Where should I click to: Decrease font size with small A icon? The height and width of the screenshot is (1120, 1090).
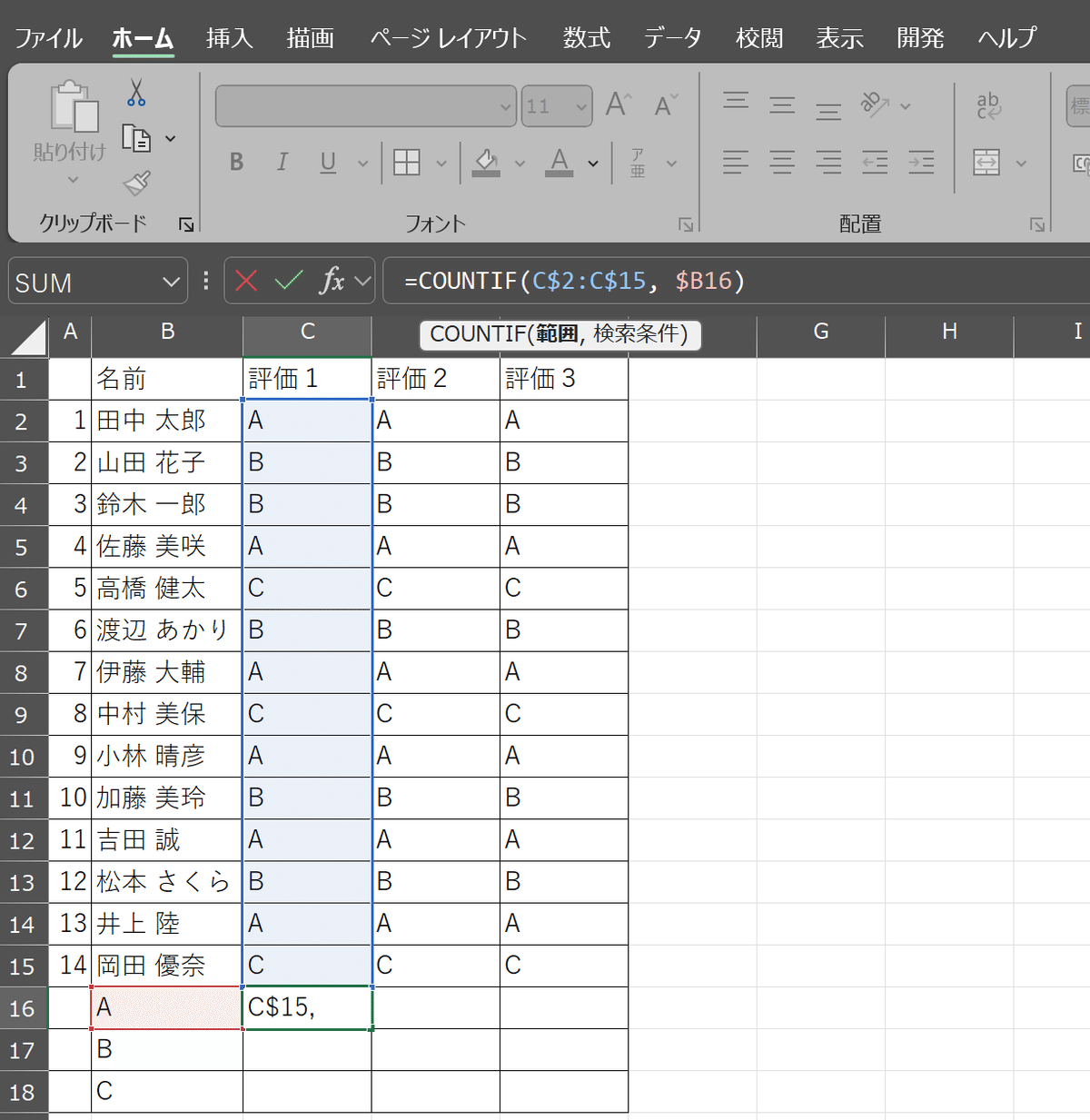[666, 105]
